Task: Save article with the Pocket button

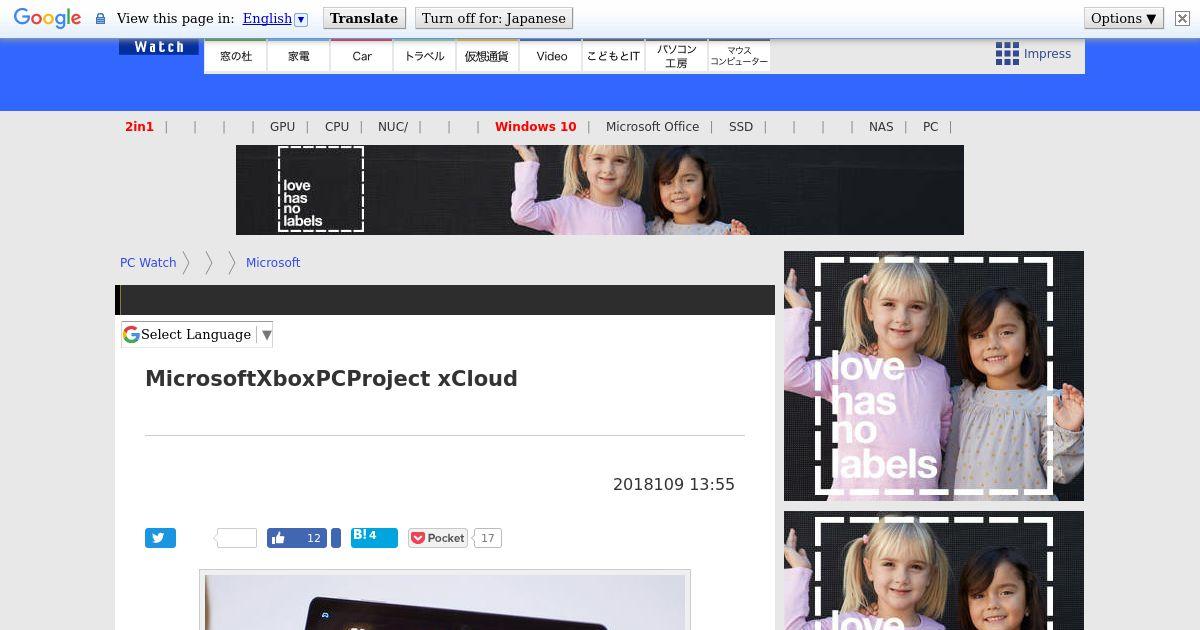Action: point(438,538)
